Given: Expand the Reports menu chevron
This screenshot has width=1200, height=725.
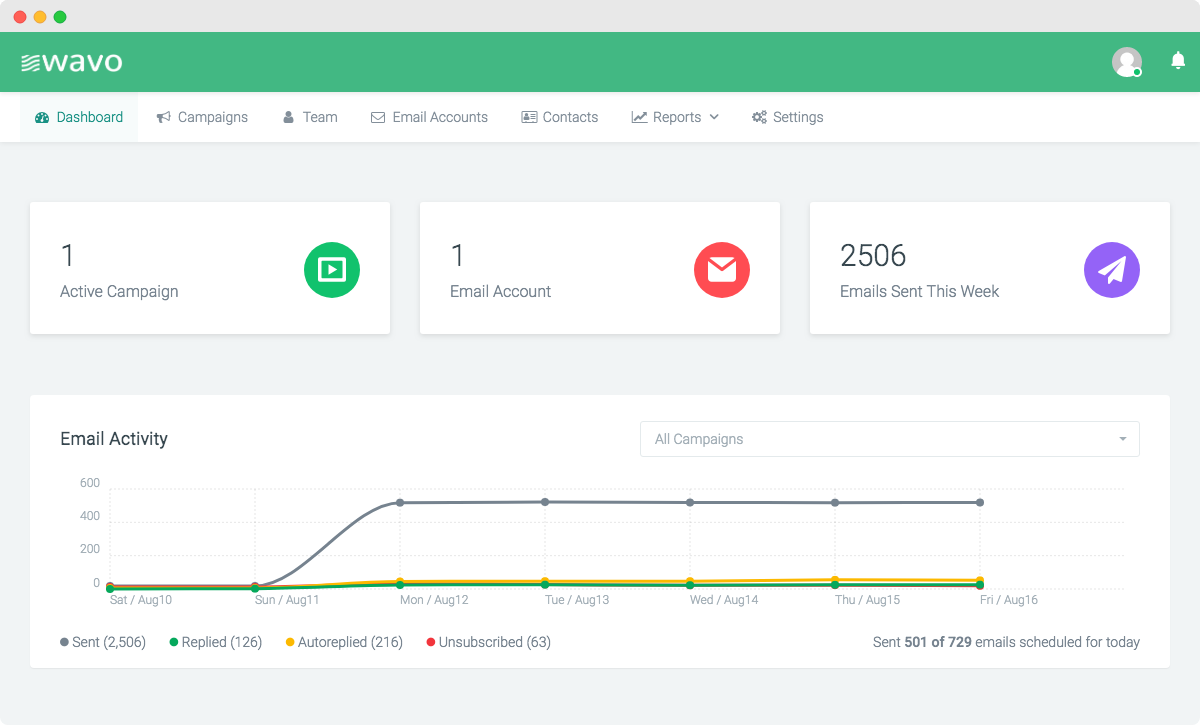Looking at the screenshot, I should click(714, 117).
